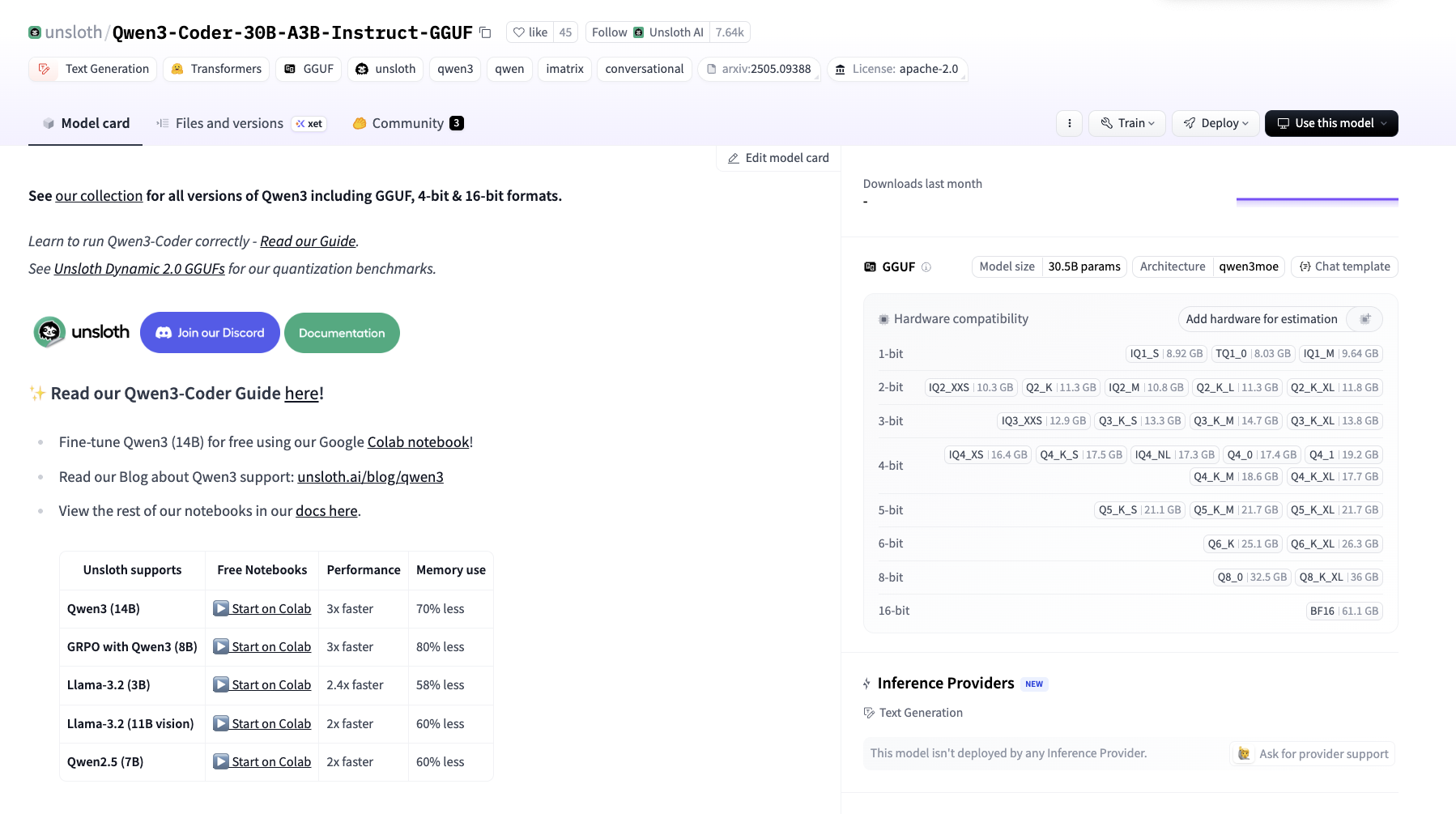Expand the Train dropdown

point(1127,123)
